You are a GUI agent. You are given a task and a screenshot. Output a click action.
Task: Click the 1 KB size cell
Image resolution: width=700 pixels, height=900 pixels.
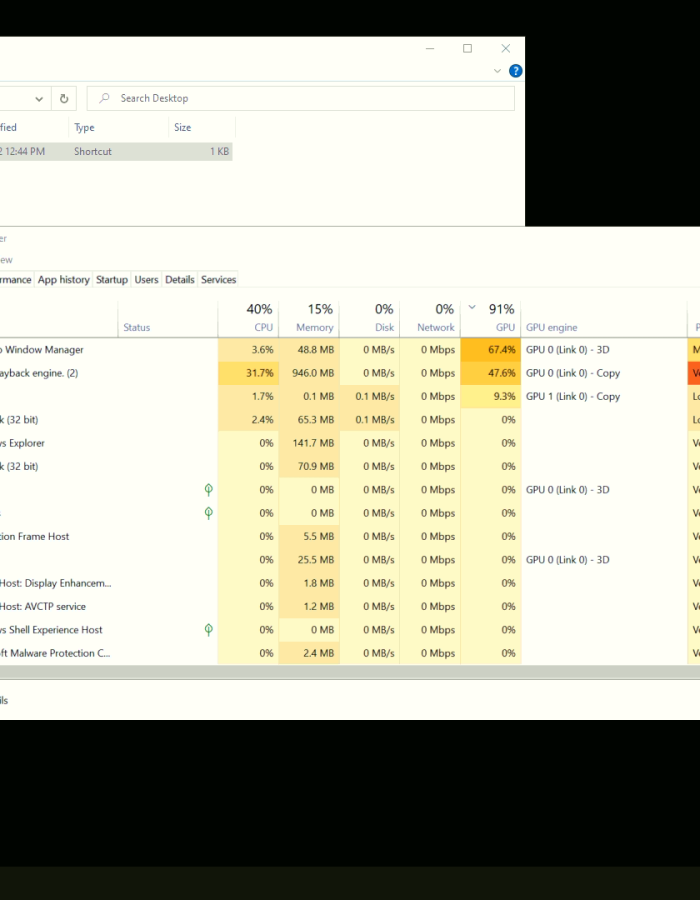tap(219, 152)
